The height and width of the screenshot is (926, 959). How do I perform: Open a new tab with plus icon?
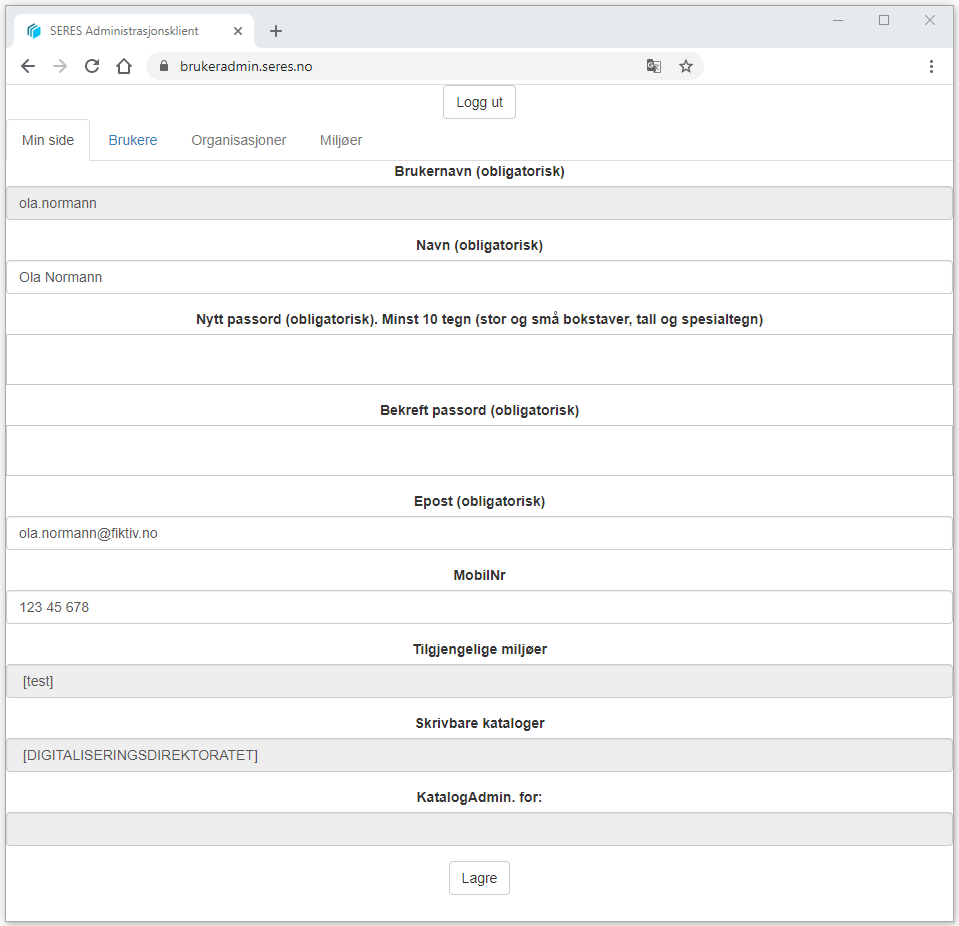pyautogui.click(x=276, y=31)
